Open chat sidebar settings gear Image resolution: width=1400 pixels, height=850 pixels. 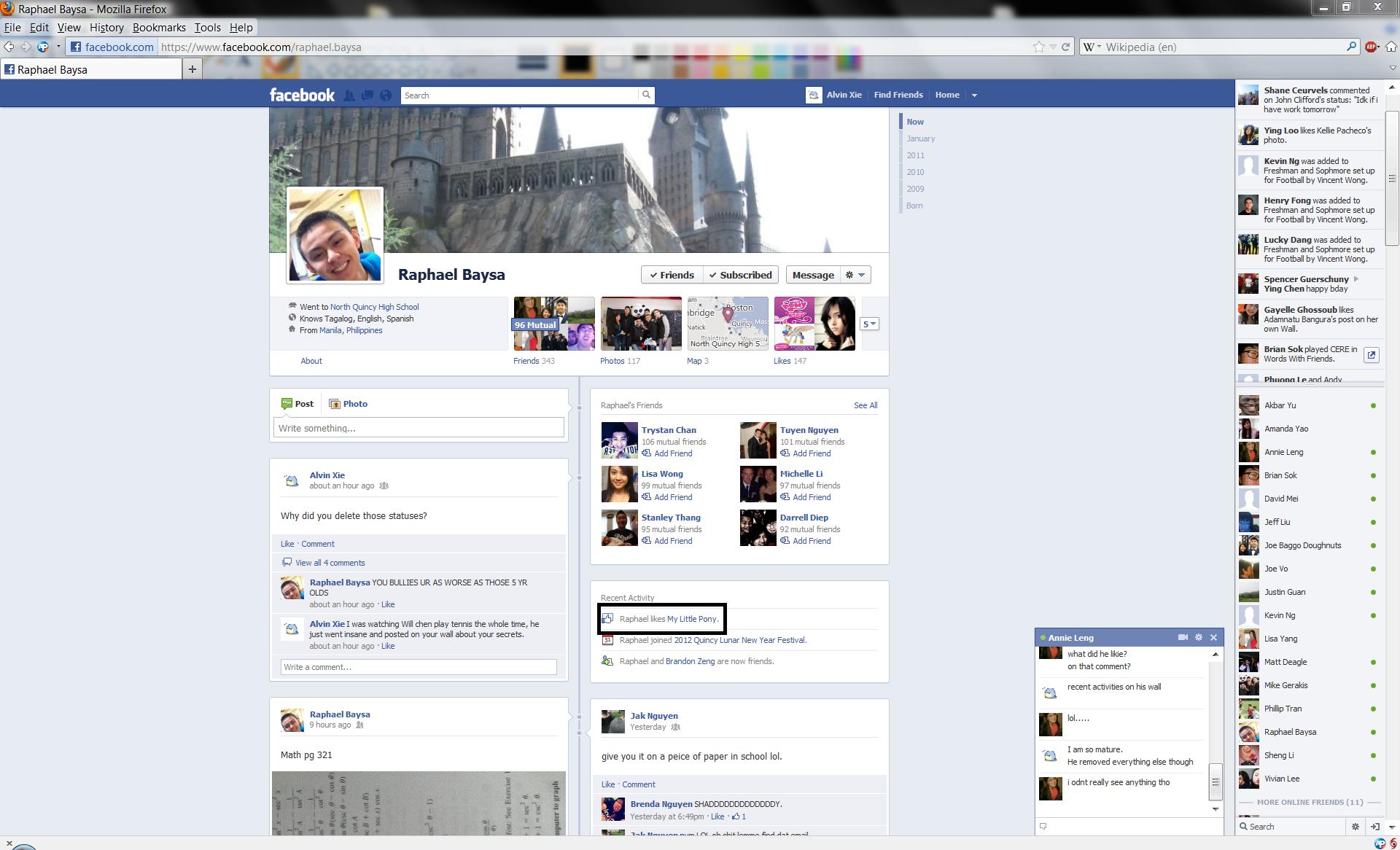[1356, 827]
